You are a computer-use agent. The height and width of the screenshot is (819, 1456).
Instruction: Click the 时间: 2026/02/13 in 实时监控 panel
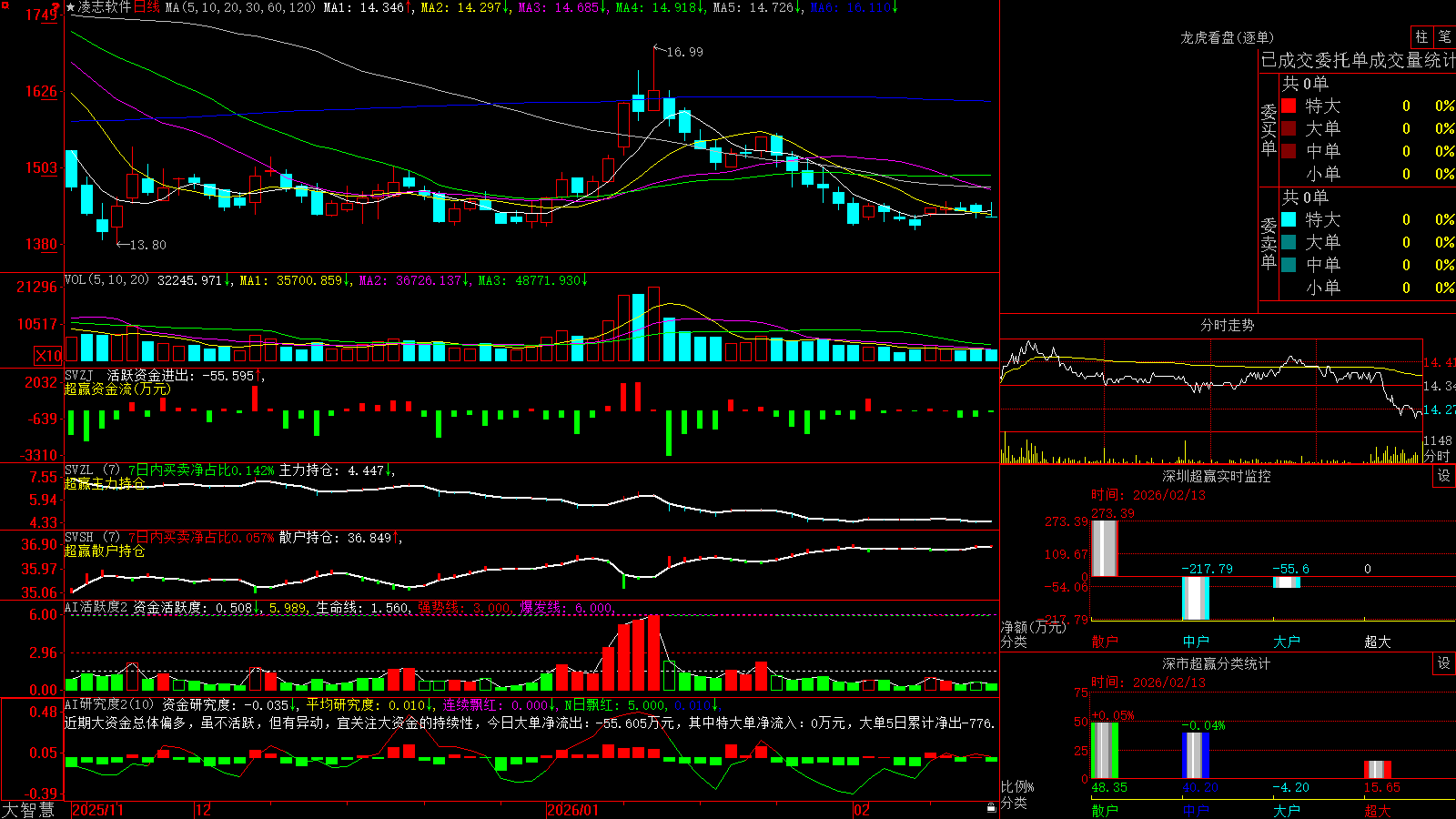tap(1148, 495)
